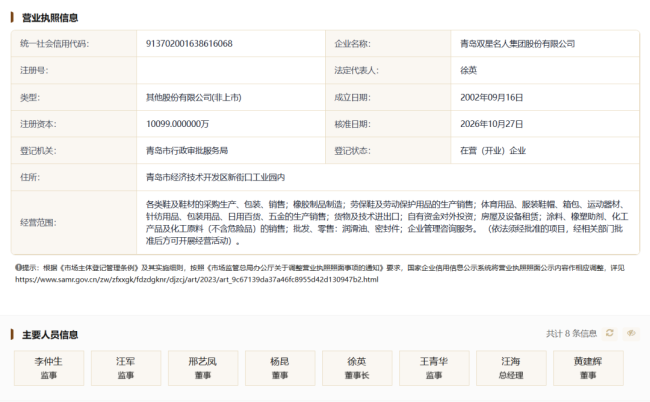Viewport: 650px width, 402px height.
Task: Click type value 其他股份有限公司(非上市)
Action: (x=194, y=97)
